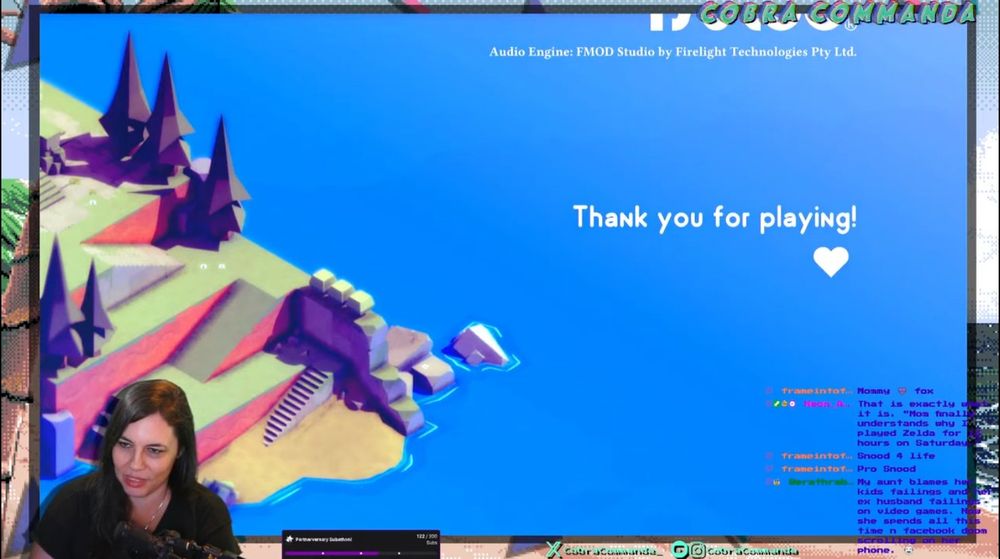Click the Audio Engine FMOD Studio credit line
The image size is (1000, 559).
coord(673,52)
